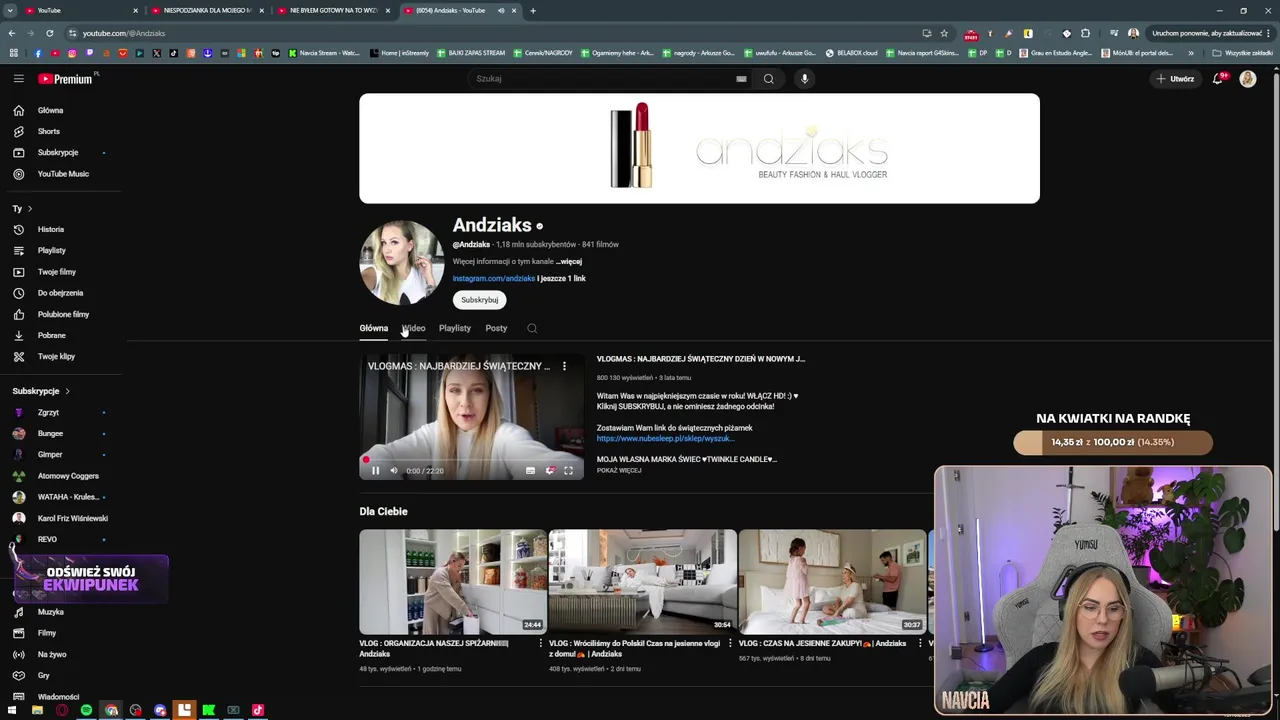Viewport: 1280px width, 720px height.
Task: Search within the channel using magnifier icon
Action: [532, 328]
